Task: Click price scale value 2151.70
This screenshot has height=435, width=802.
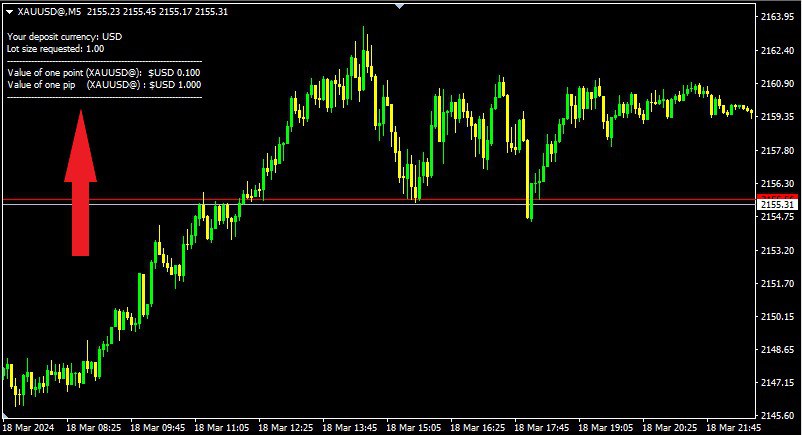Action: click(x=777, y=283)
